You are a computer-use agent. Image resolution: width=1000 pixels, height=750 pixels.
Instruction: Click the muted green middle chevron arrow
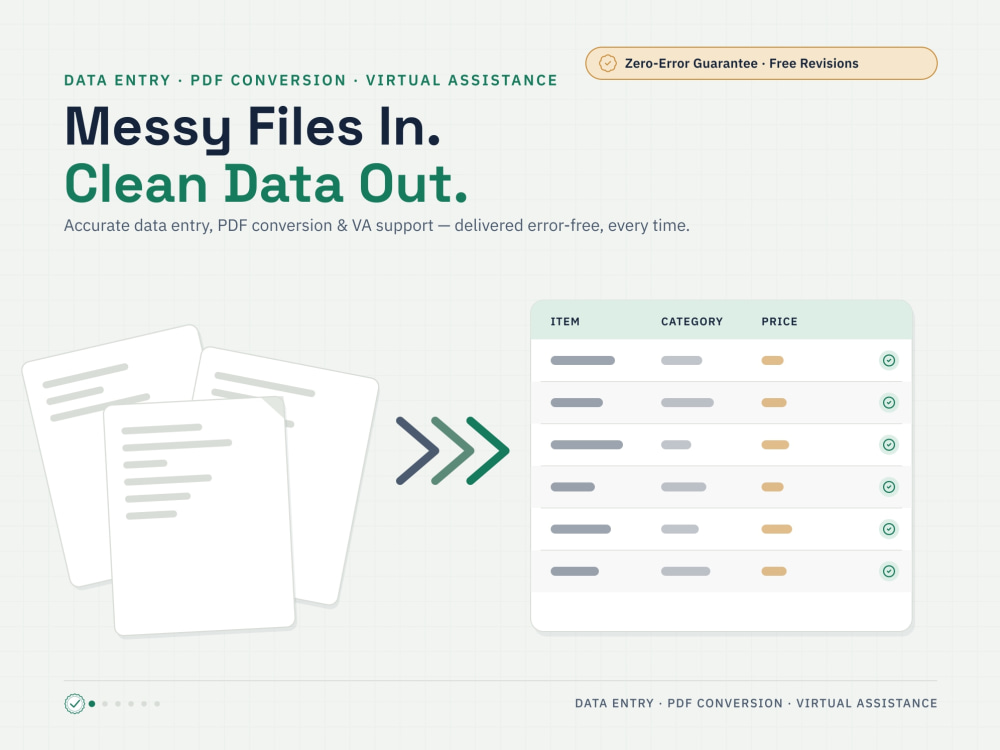click(452, 450)
